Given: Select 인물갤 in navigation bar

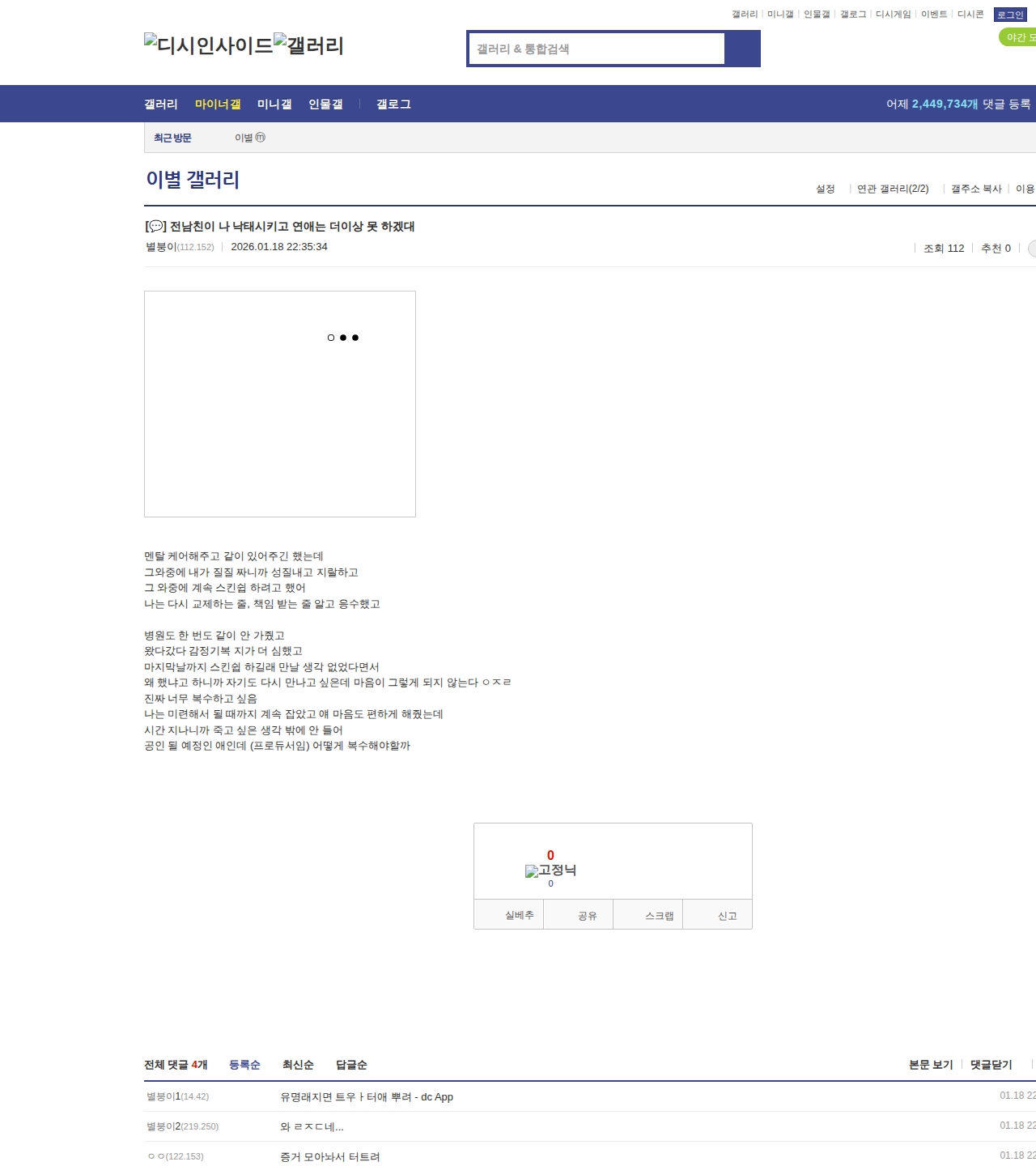Looking at the screenshot, I should [x=325, y=104].
